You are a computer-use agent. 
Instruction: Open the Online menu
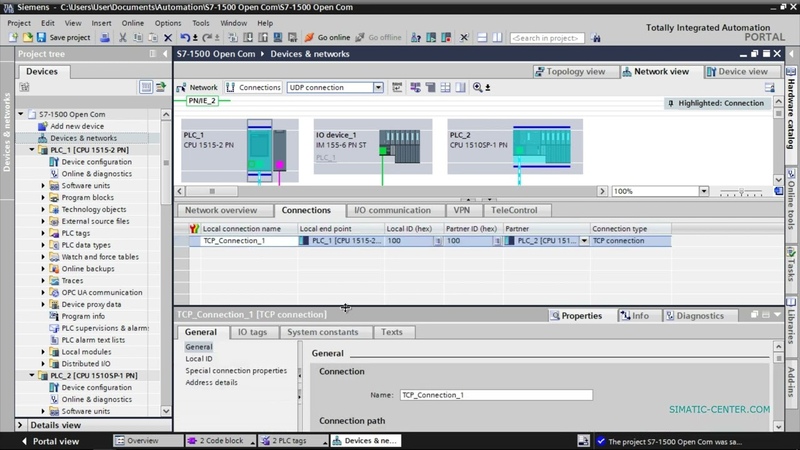click(133, 23)
